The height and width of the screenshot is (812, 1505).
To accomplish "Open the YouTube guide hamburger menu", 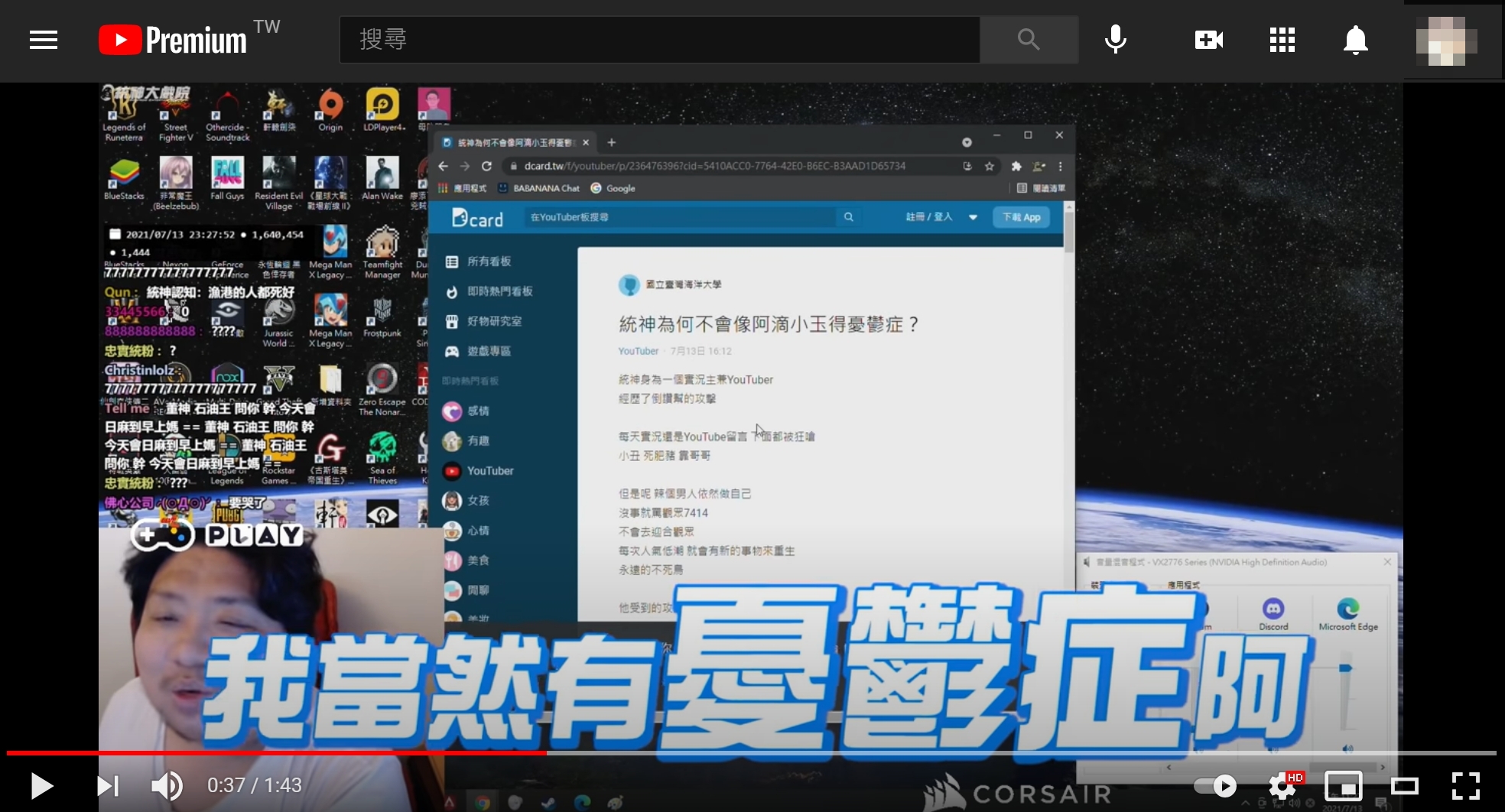I will 44,40.
